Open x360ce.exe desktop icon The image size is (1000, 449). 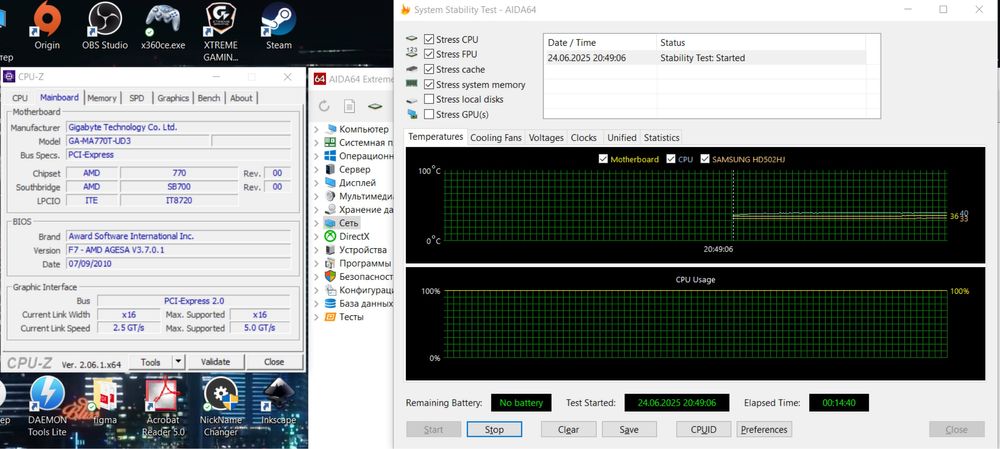163,26
